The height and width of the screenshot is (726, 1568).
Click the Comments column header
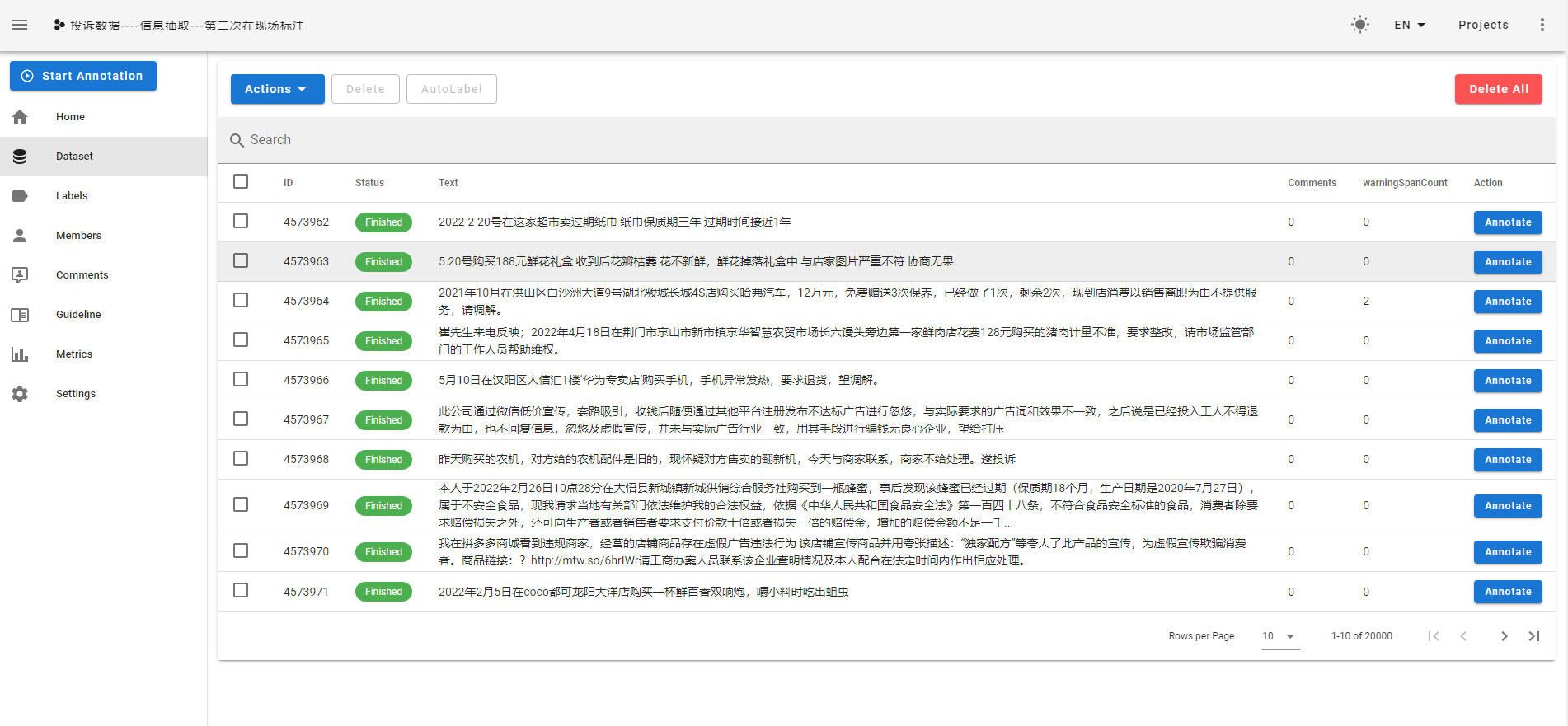pyautogui.click(x=1312, y=183)
